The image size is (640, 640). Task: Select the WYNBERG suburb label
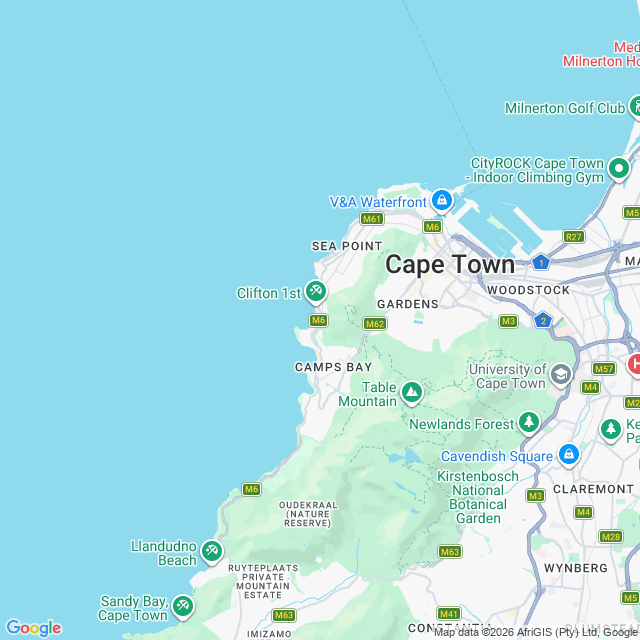tap(576, 568)
